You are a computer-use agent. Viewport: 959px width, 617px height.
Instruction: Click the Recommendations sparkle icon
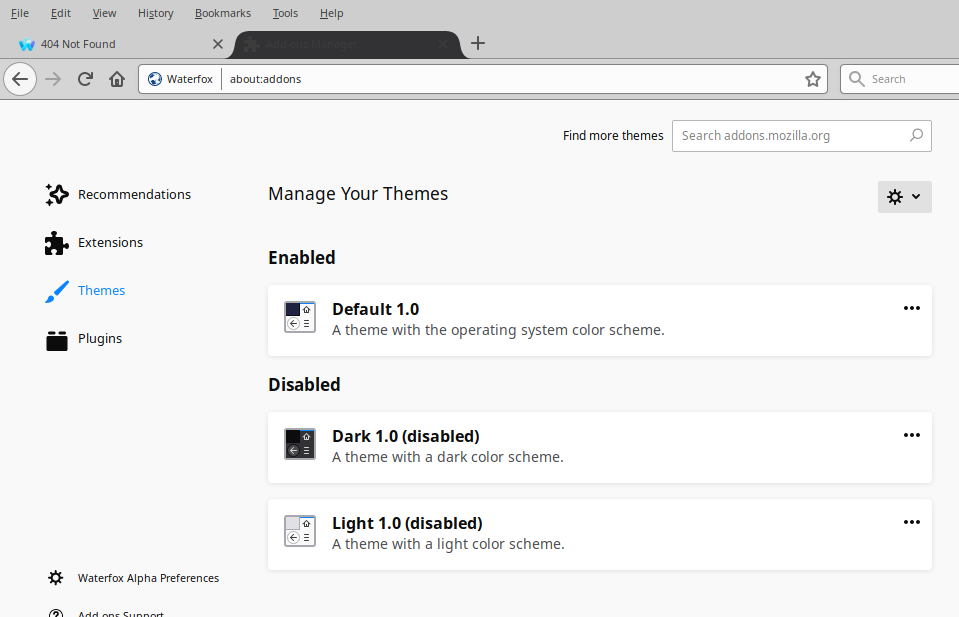point(57,194)
